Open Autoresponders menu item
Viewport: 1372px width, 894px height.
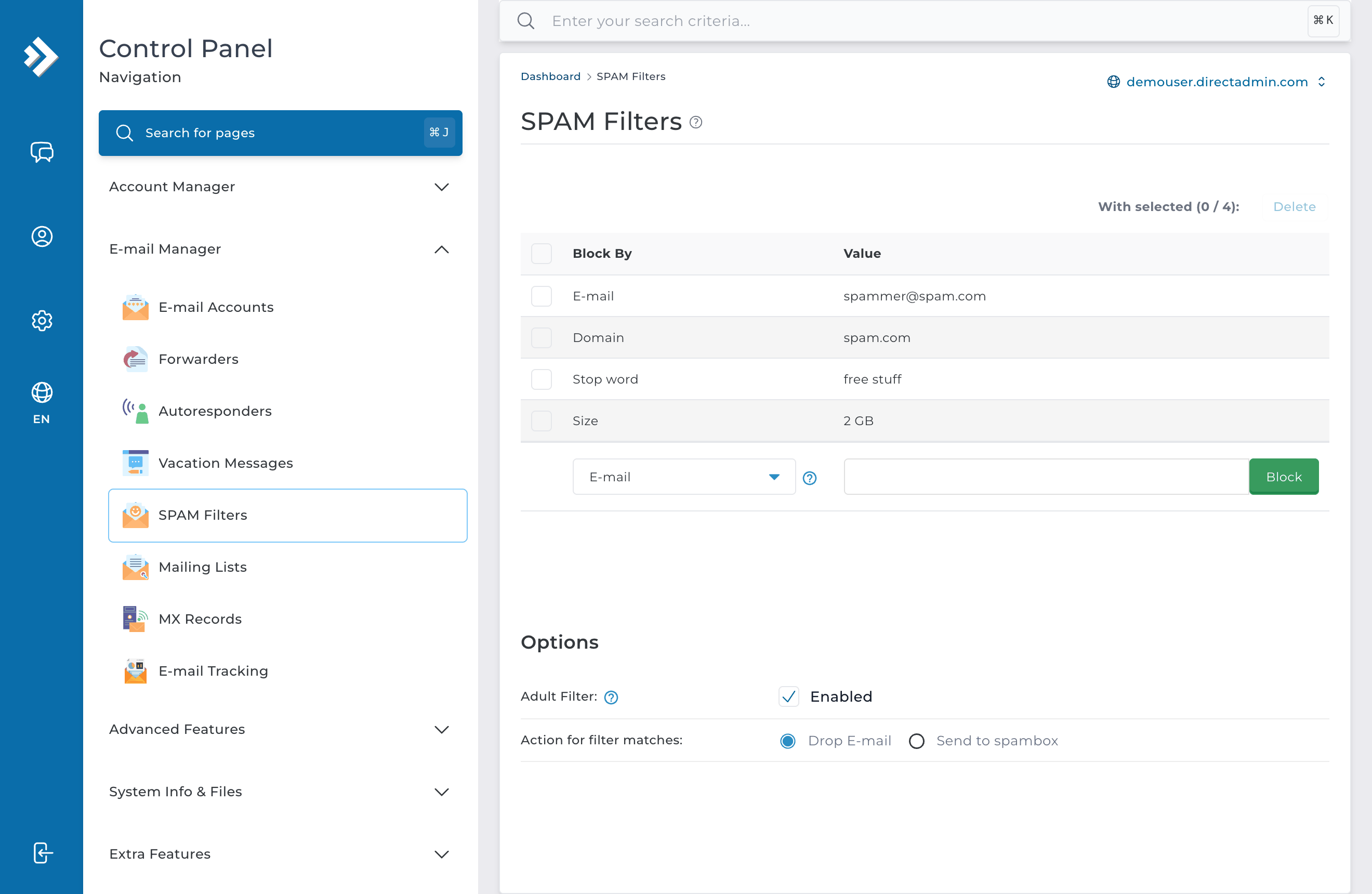[288, 411]
